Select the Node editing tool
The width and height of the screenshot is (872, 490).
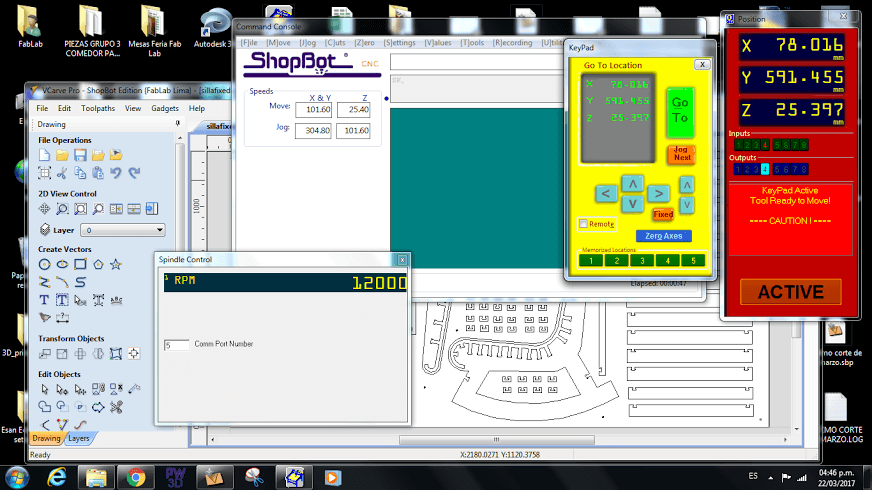(62, 389)
